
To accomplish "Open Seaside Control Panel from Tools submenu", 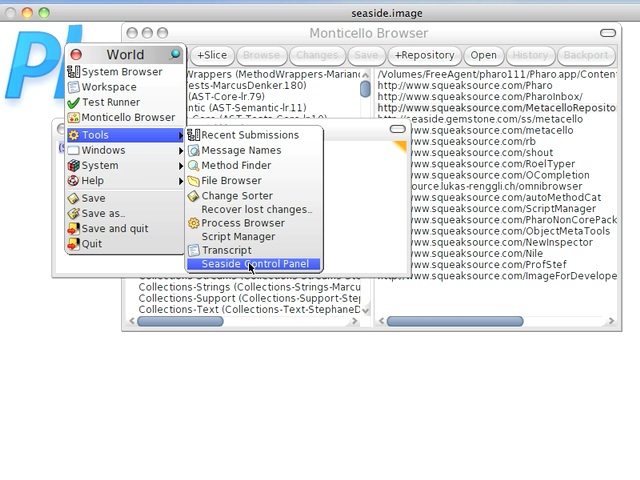I will coord(254,264).
